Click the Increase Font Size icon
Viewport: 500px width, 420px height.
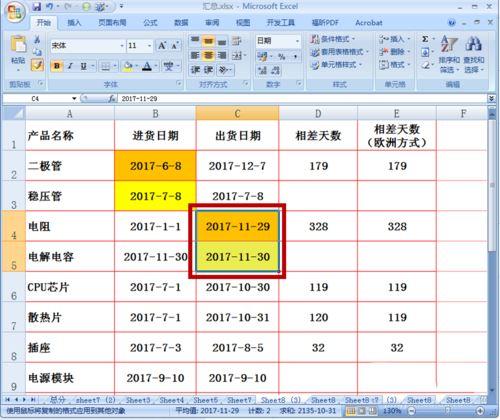(162, 46)
